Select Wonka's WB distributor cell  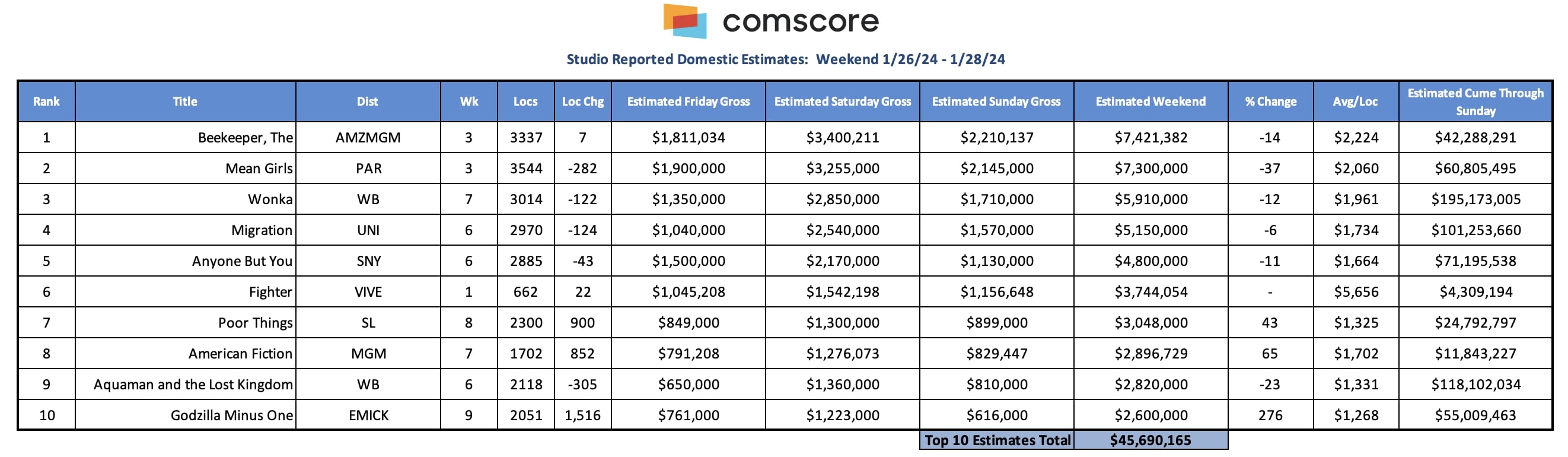(x=368, y=199)
